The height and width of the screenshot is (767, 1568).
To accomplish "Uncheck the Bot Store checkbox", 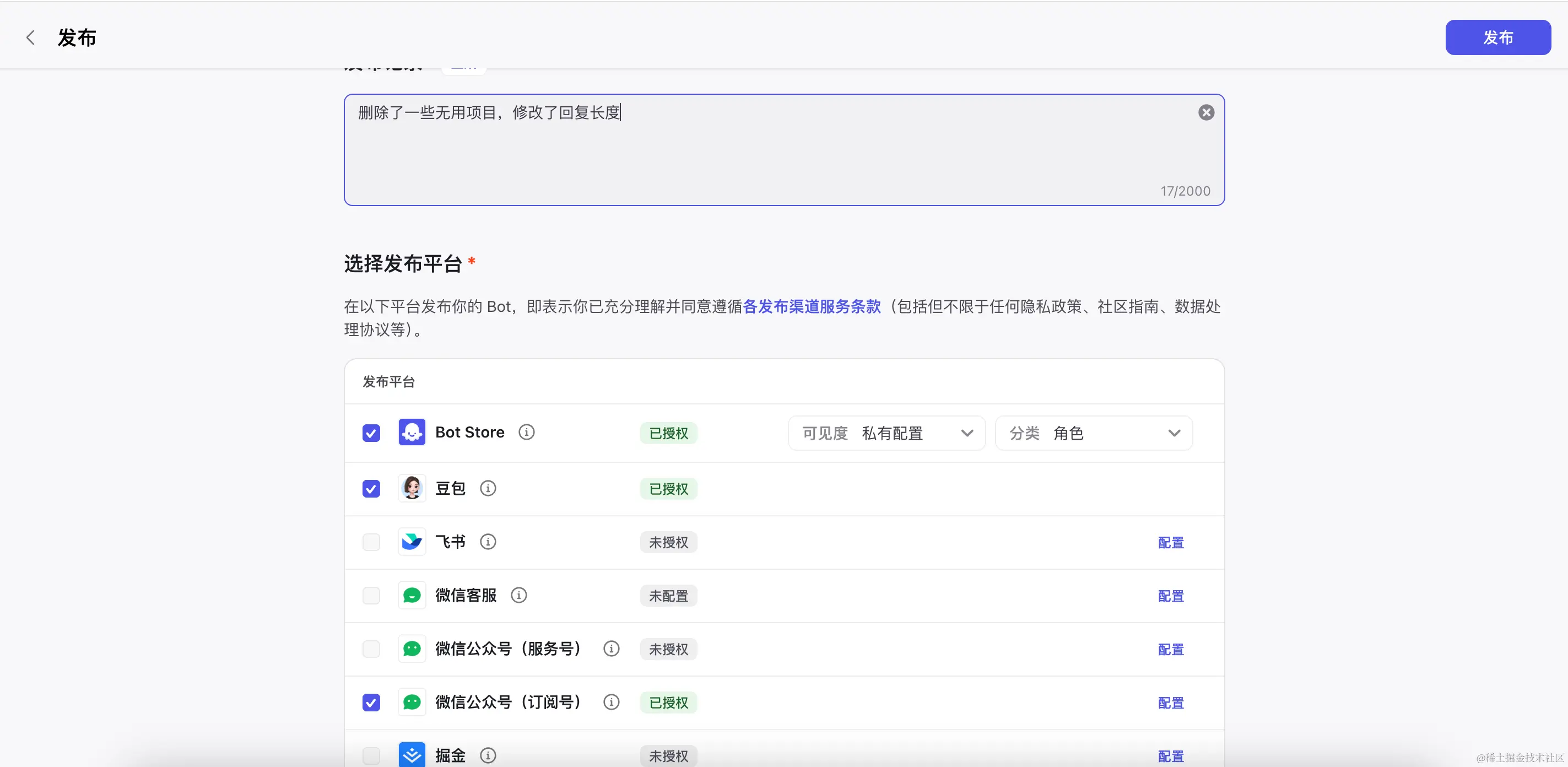I will point(371,433).
